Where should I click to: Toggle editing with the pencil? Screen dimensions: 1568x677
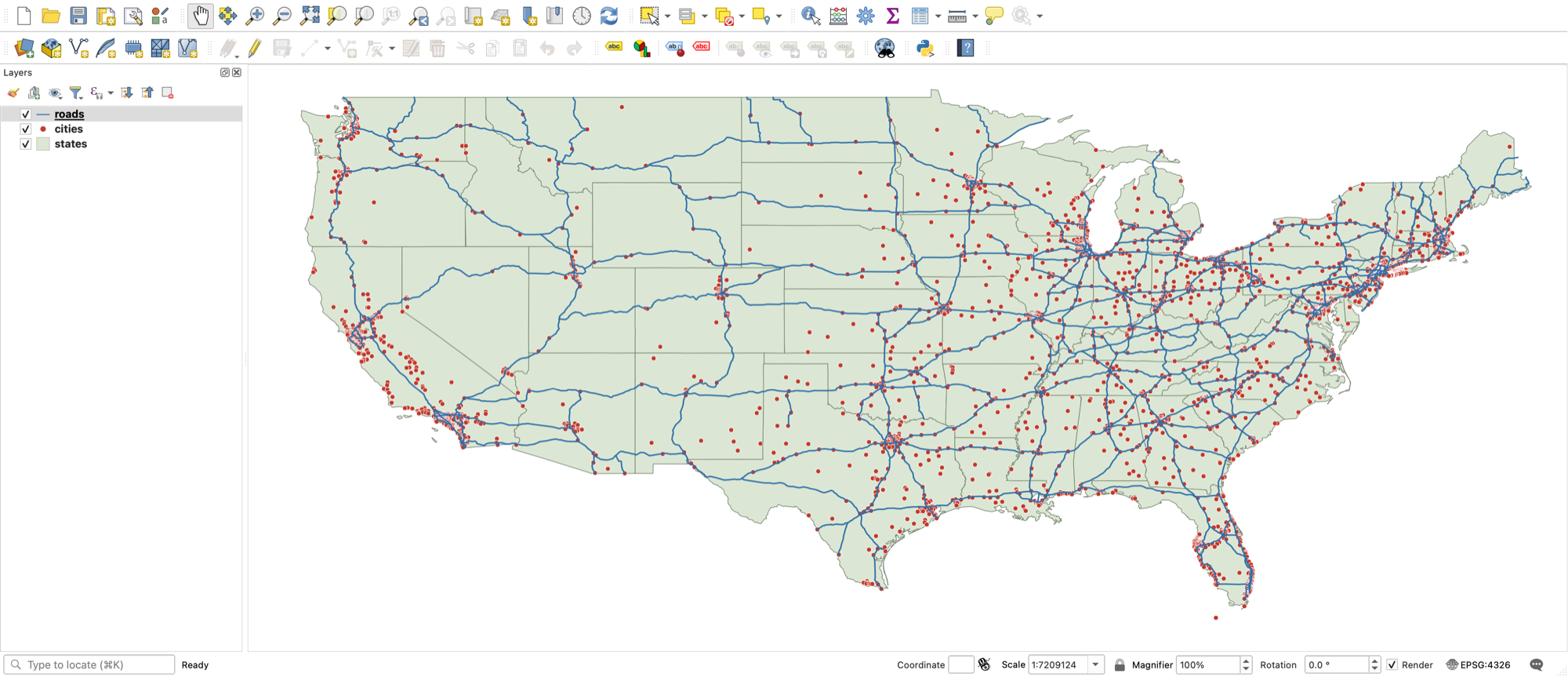(x=254, y=48)
